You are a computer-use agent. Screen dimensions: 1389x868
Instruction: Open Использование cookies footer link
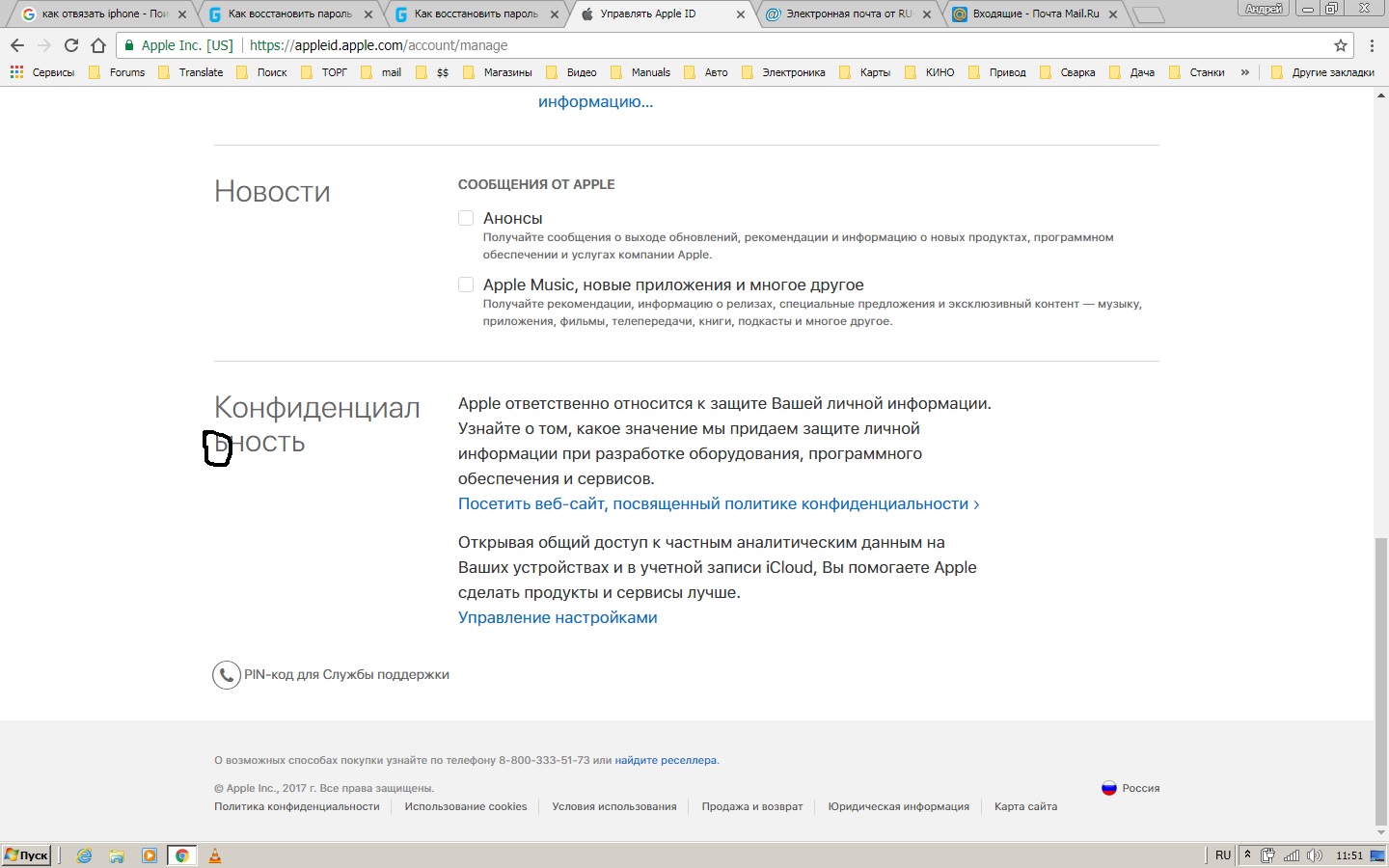[x=466, y=806]
